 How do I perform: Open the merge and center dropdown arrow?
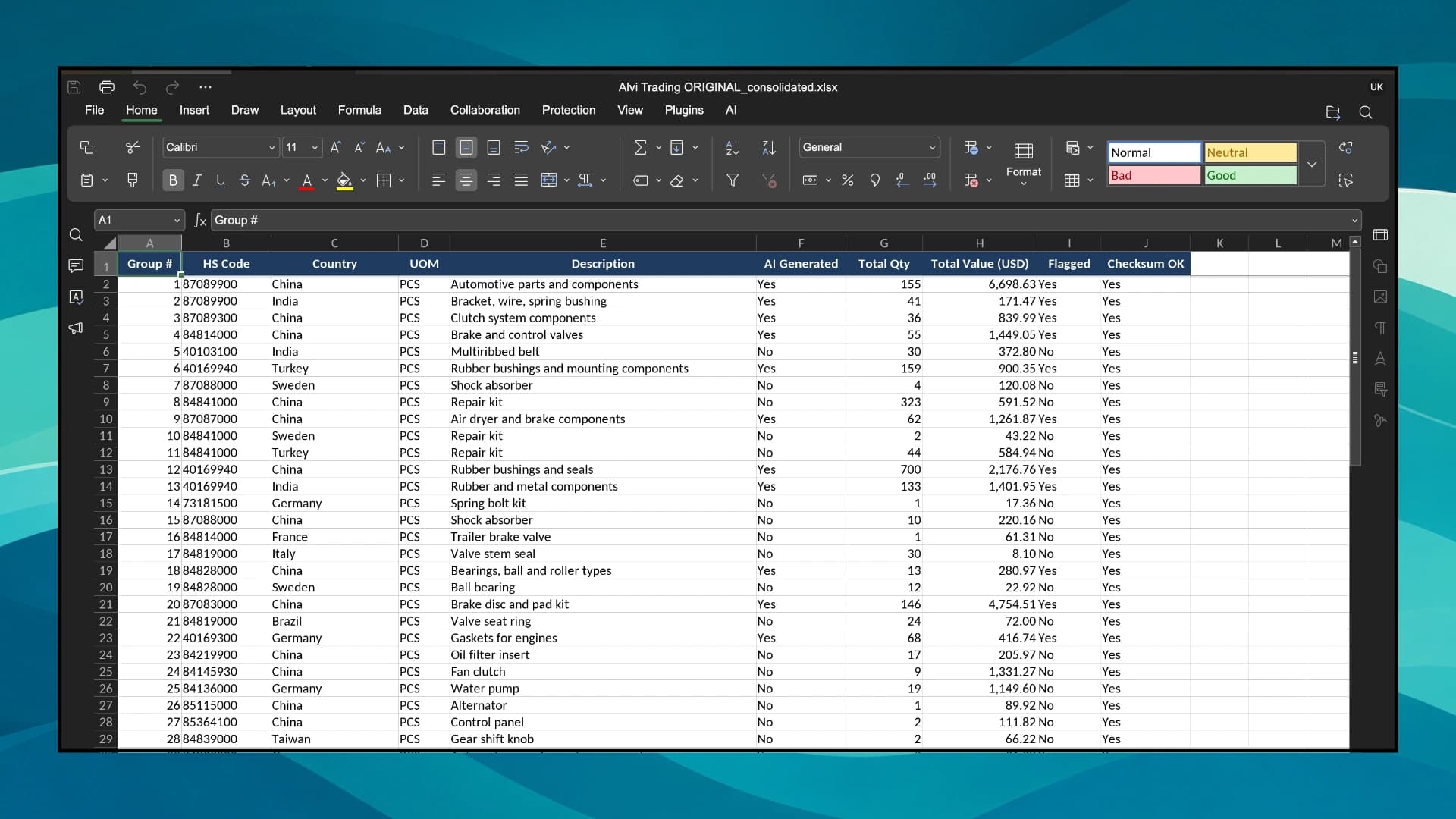click(x=566, y=180)
